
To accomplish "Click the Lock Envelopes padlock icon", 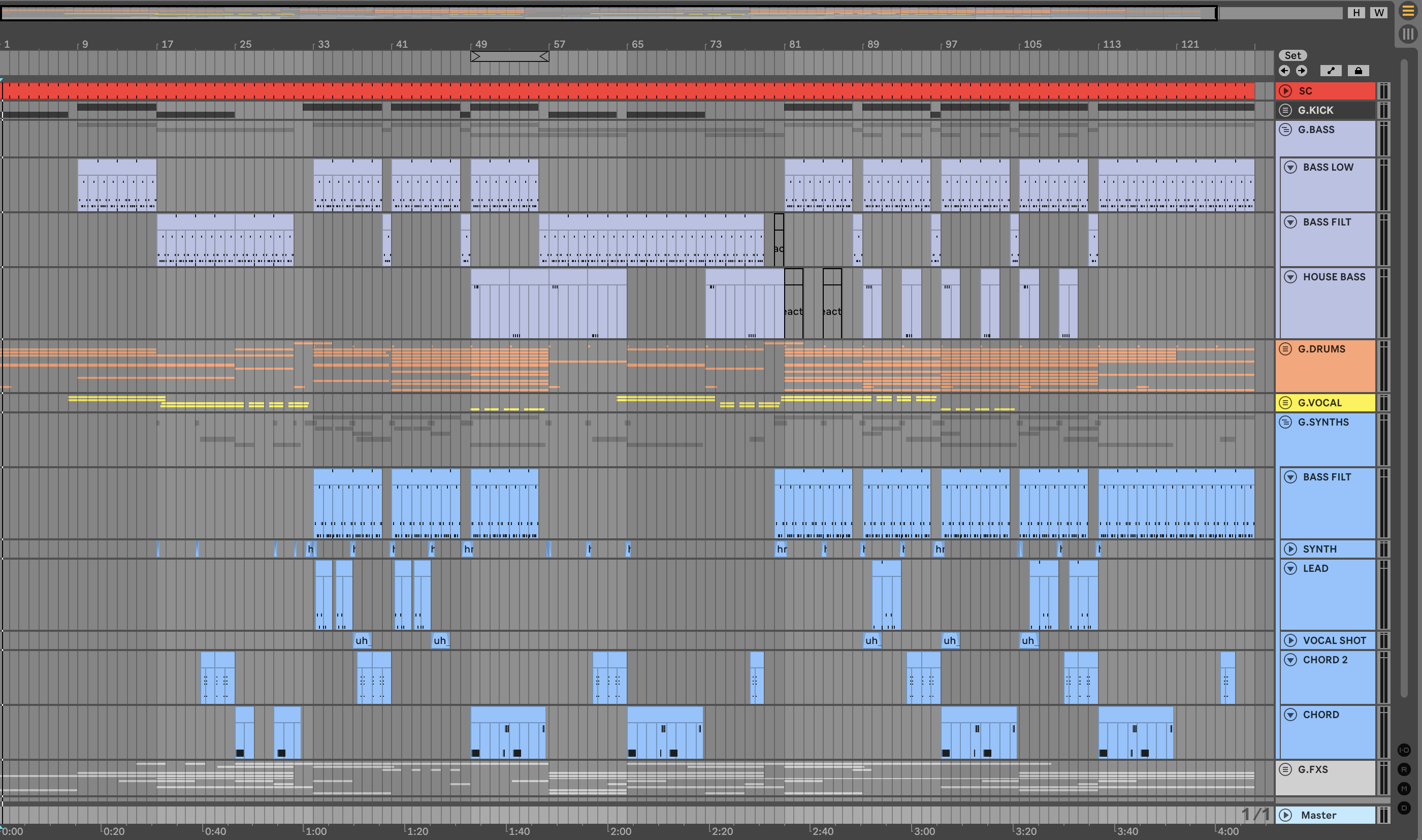I will tap(1358, 71).
